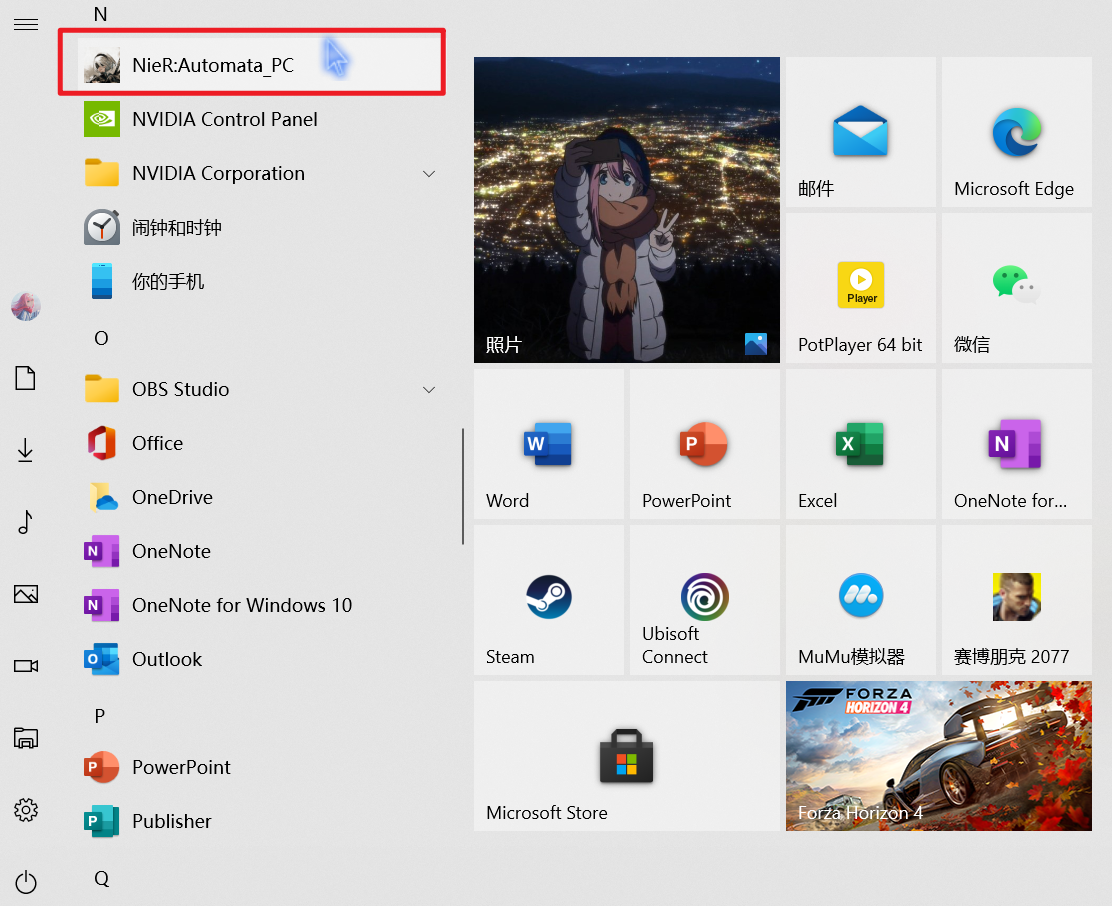Open Microsoft Edge tile
The width and height of the screenshot is (1112, 906).
coord(1016,130)
